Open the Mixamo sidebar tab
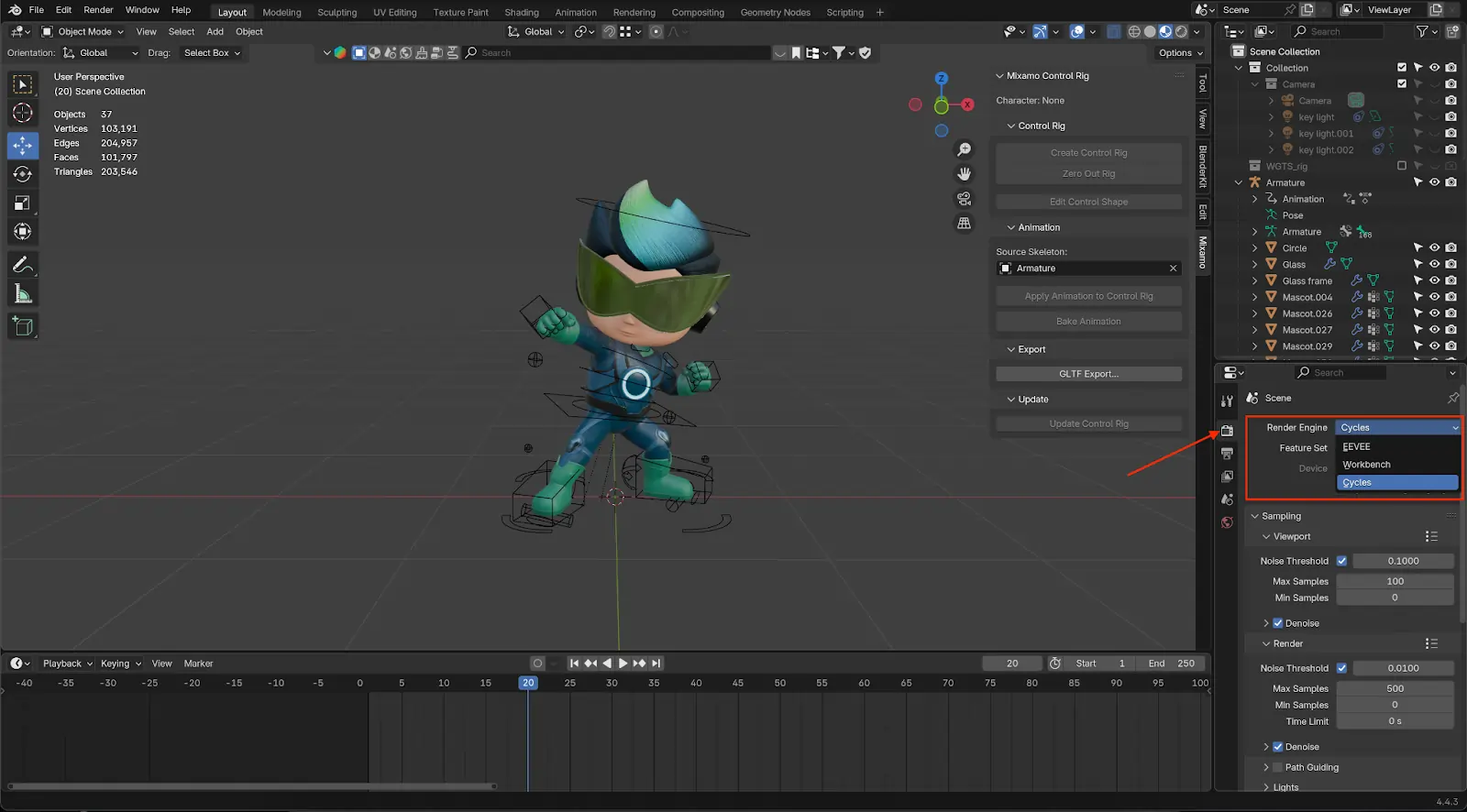 tap(1203, 252)
